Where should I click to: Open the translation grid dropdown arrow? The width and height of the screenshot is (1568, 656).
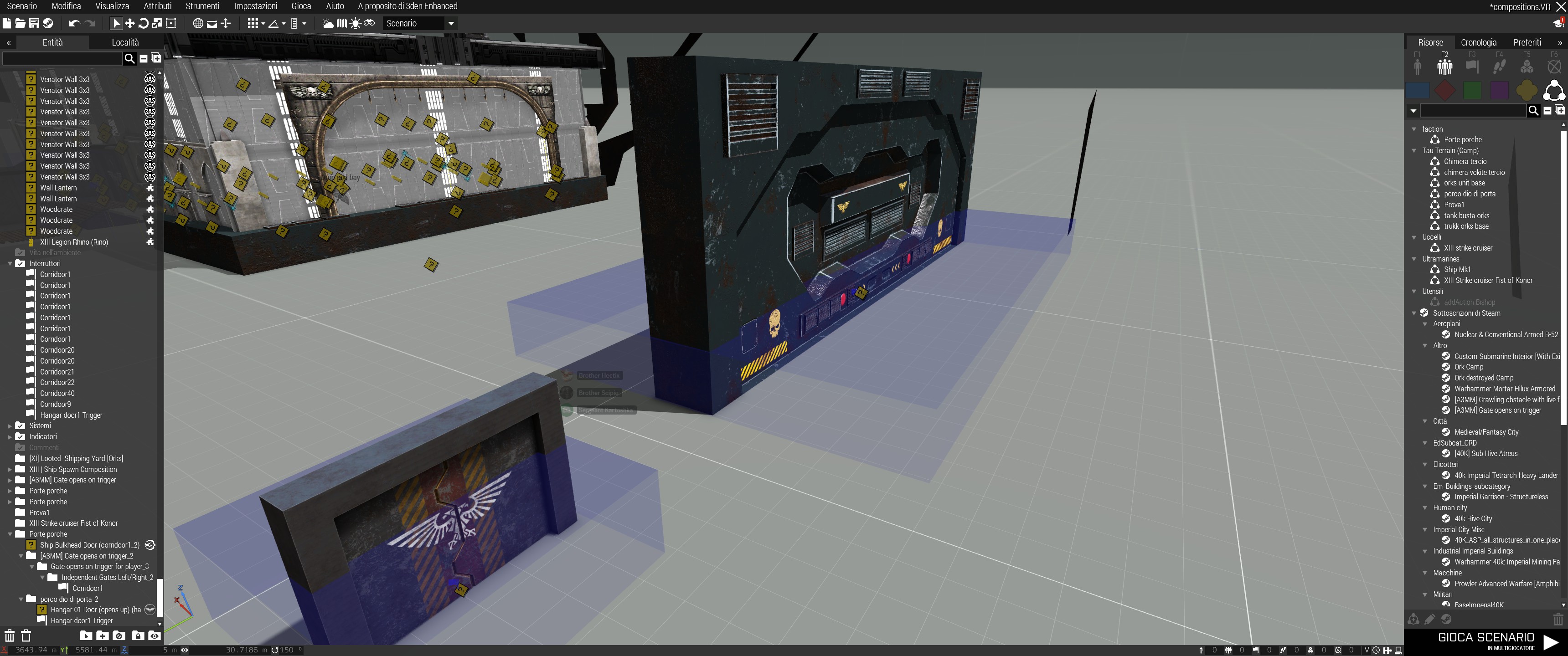pyautogui.click(x=263, y=24)
